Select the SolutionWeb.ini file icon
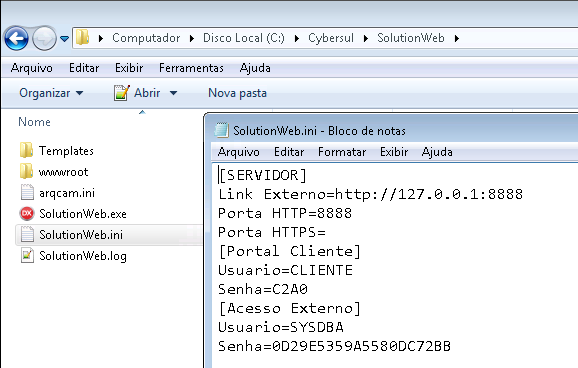 point(27,234)
